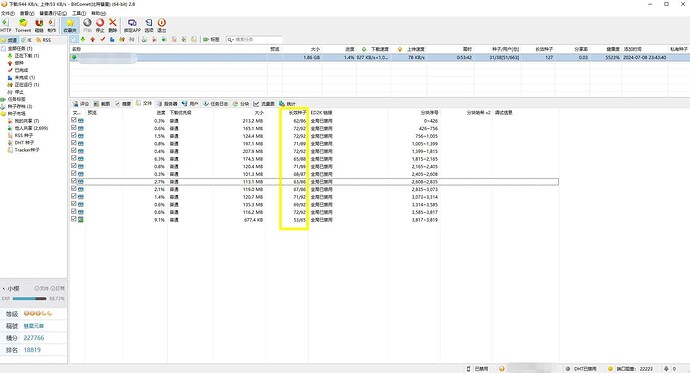Open the 工具 menu in menu bar

click(x=79, y=13)
